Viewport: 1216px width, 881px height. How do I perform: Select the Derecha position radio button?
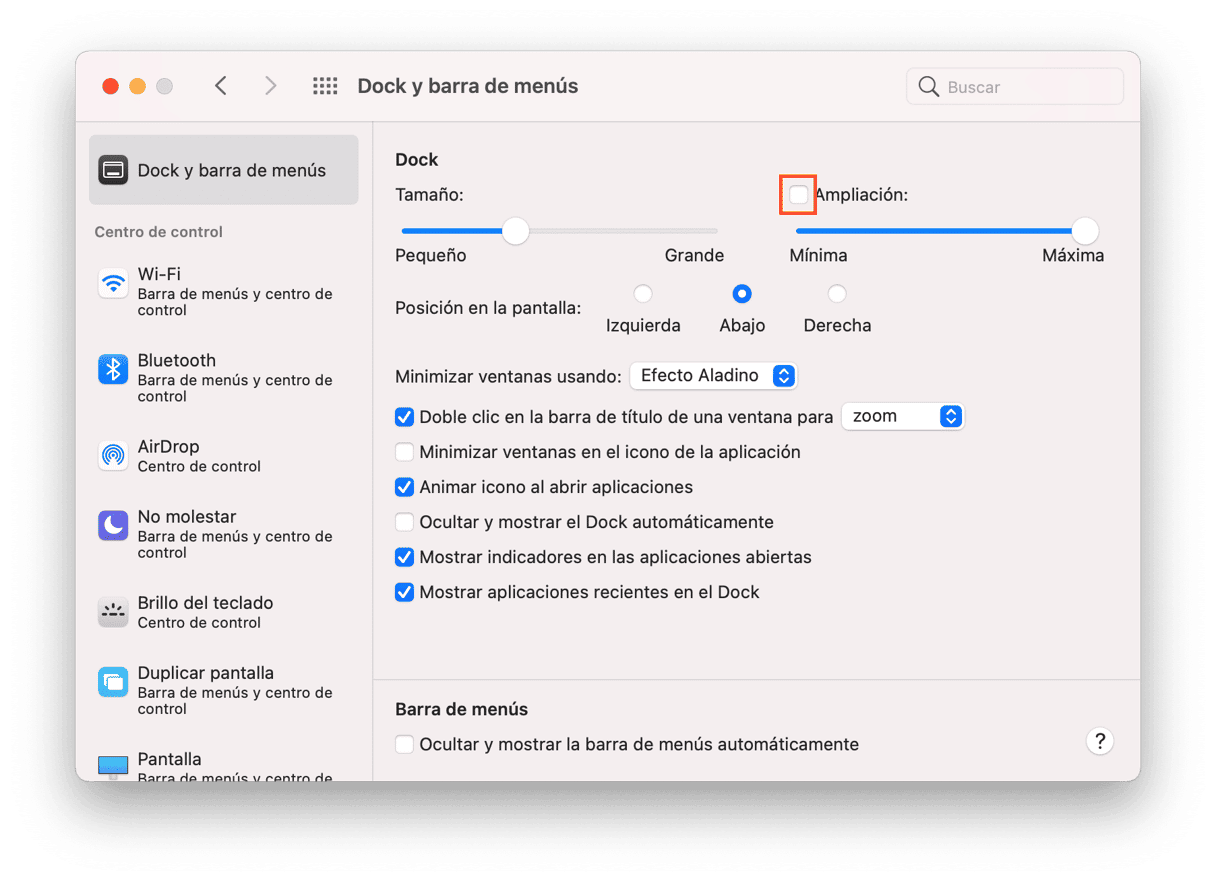point(837,294)
